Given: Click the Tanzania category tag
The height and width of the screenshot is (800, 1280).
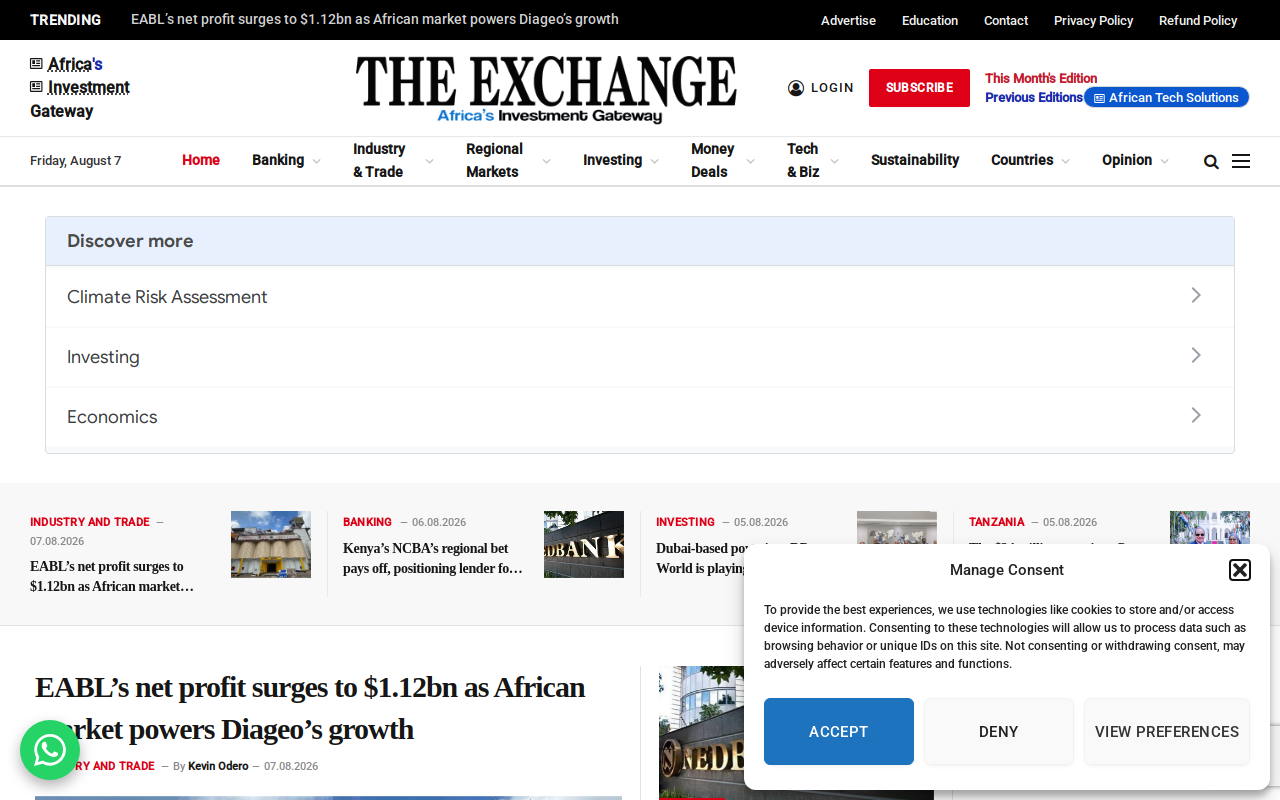Looking at the screenshot, I should pos(997,522).
